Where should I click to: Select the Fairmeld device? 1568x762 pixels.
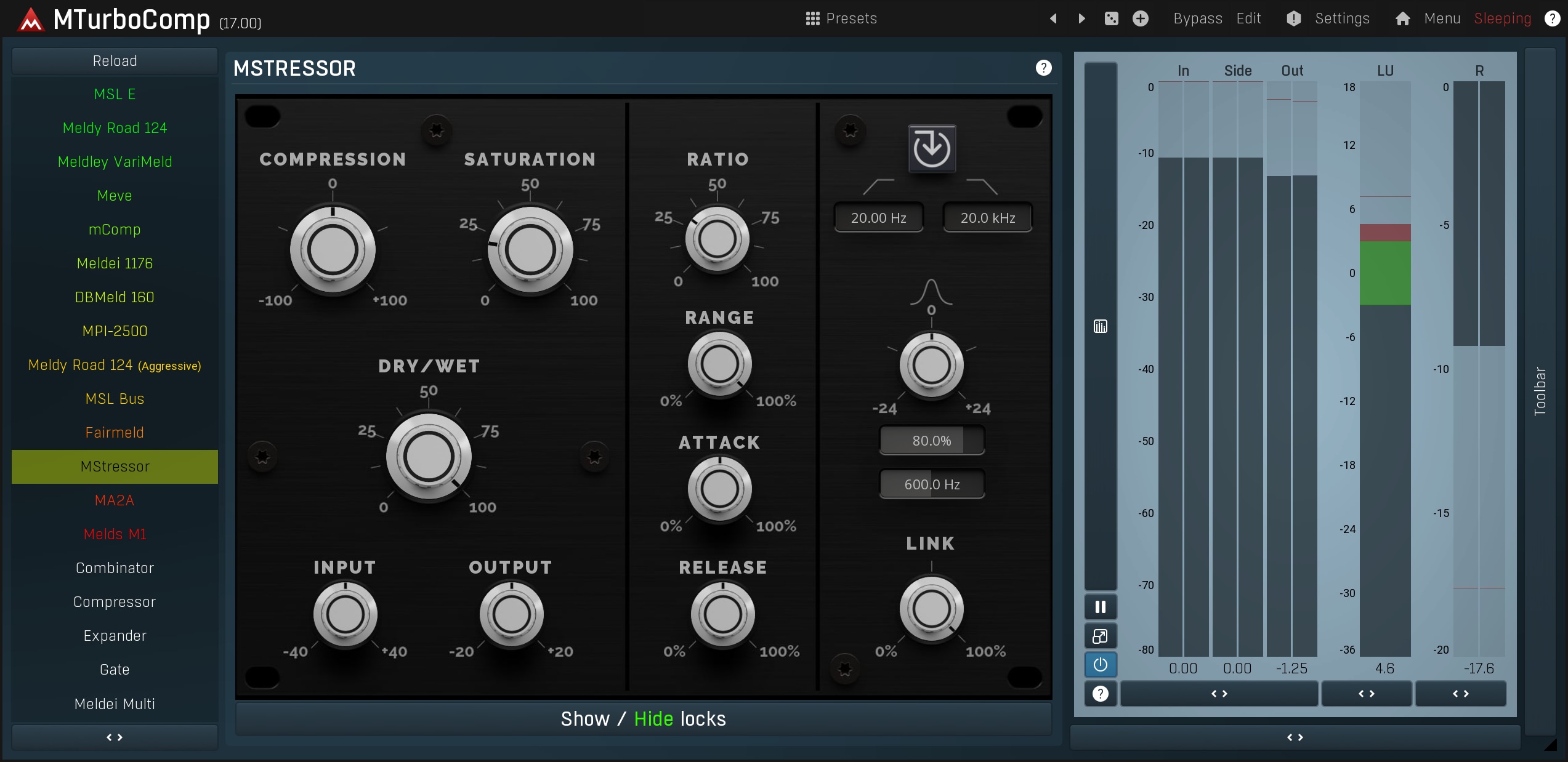115,433
